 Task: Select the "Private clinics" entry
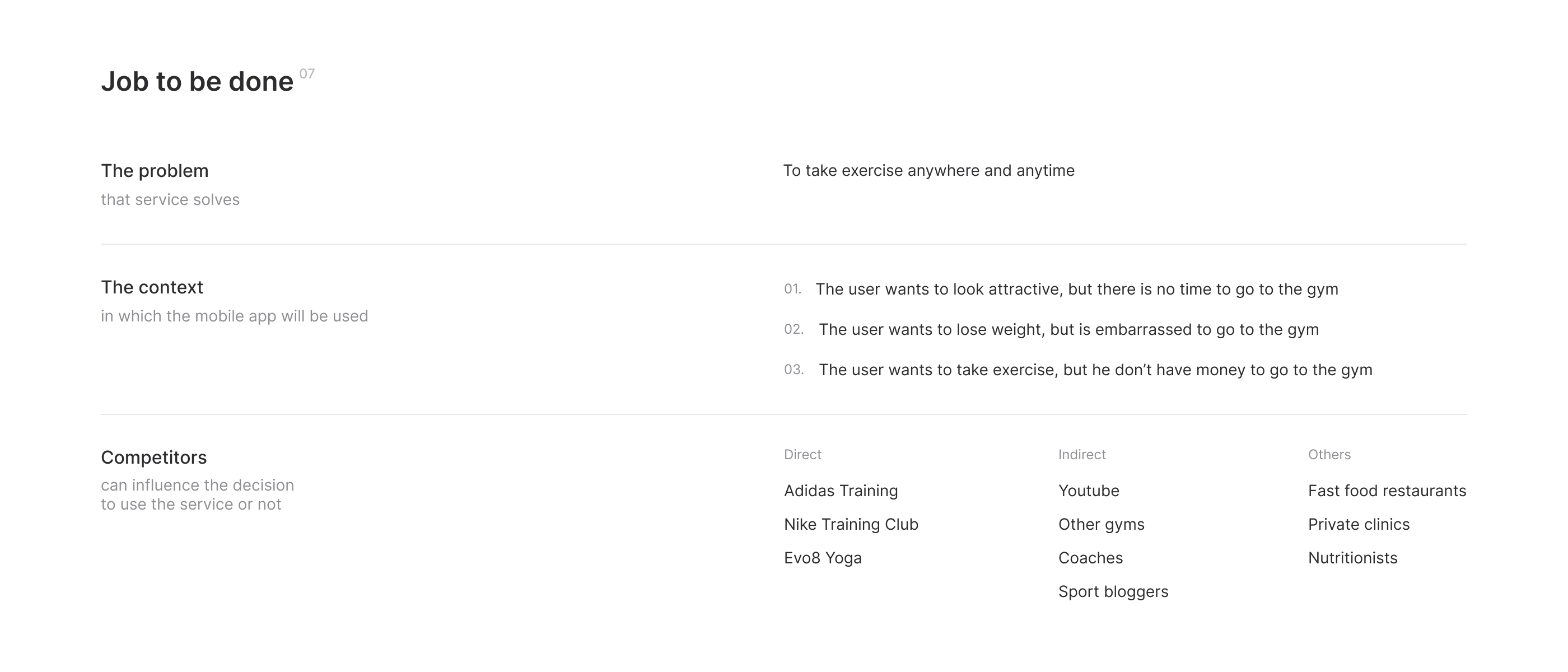coord(1358,524)
